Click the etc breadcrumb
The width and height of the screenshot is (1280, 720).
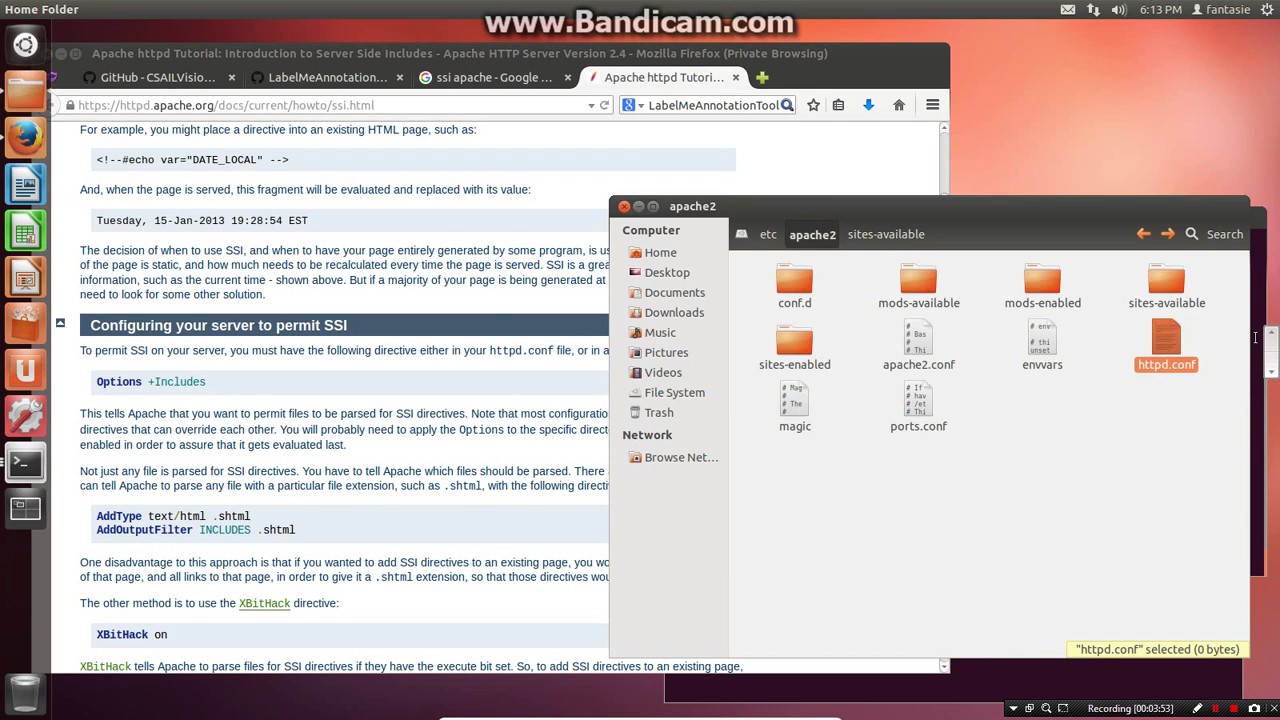click(768, 234)
